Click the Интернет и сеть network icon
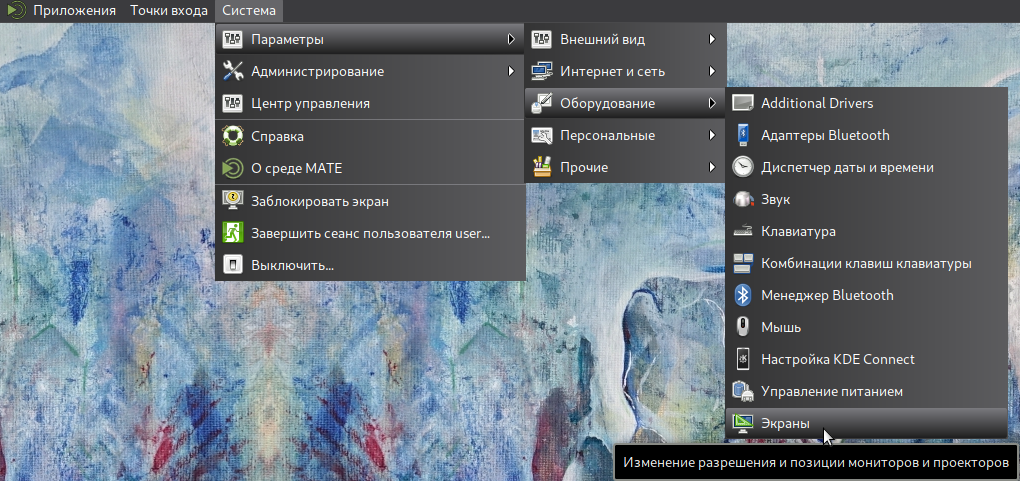 coord(542,72)
